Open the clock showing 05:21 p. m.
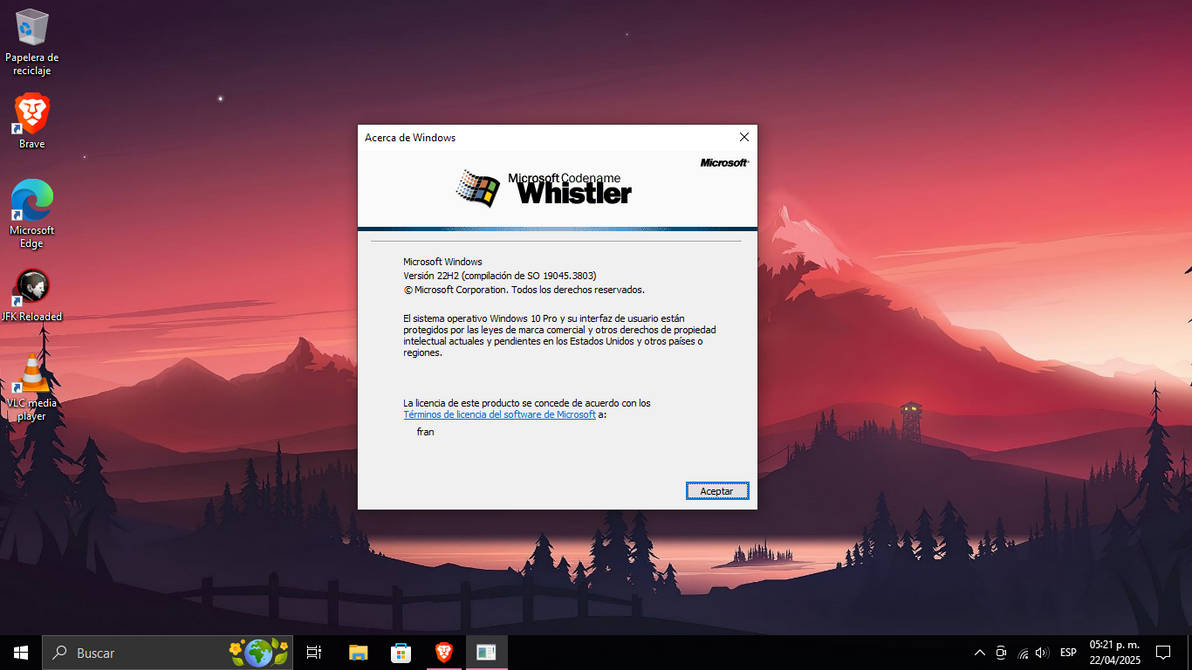 coord(1114,653)
